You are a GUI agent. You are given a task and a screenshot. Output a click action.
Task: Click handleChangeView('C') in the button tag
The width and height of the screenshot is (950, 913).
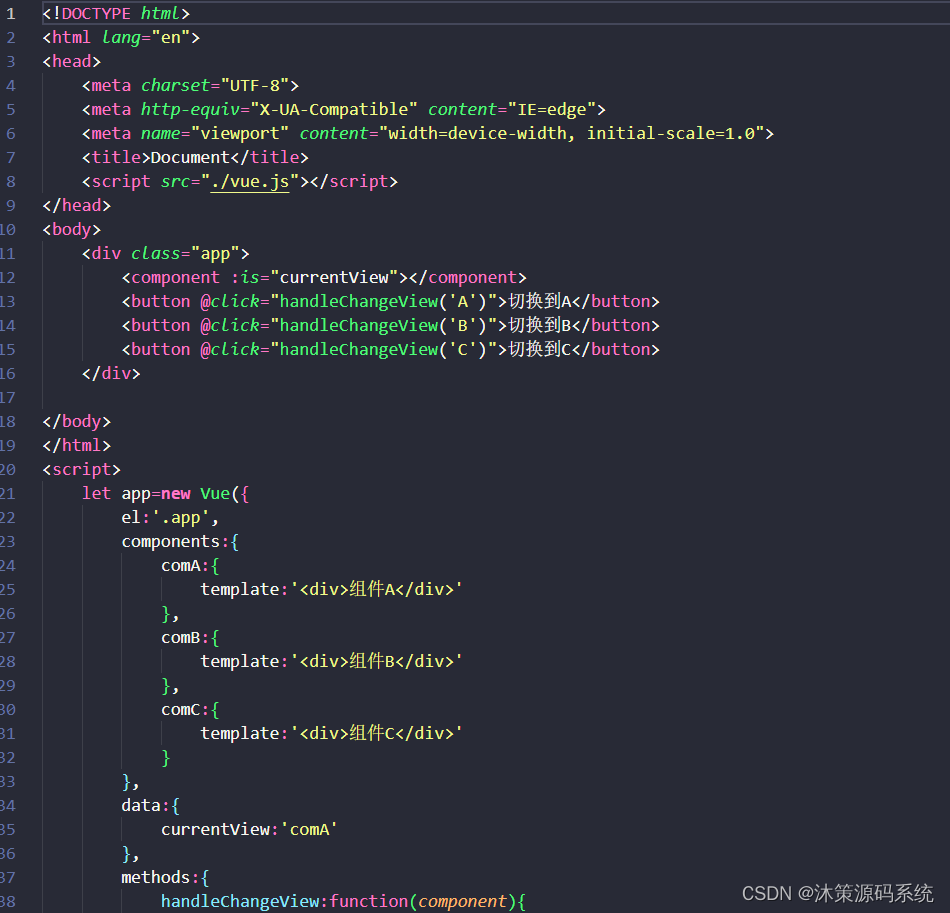(x=383, y=350)
